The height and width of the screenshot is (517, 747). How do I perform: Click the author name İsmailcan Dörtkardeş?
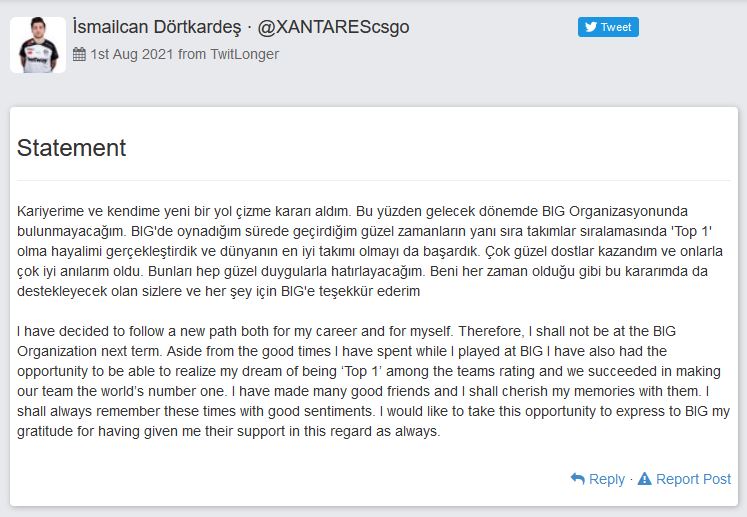(157, 27)
